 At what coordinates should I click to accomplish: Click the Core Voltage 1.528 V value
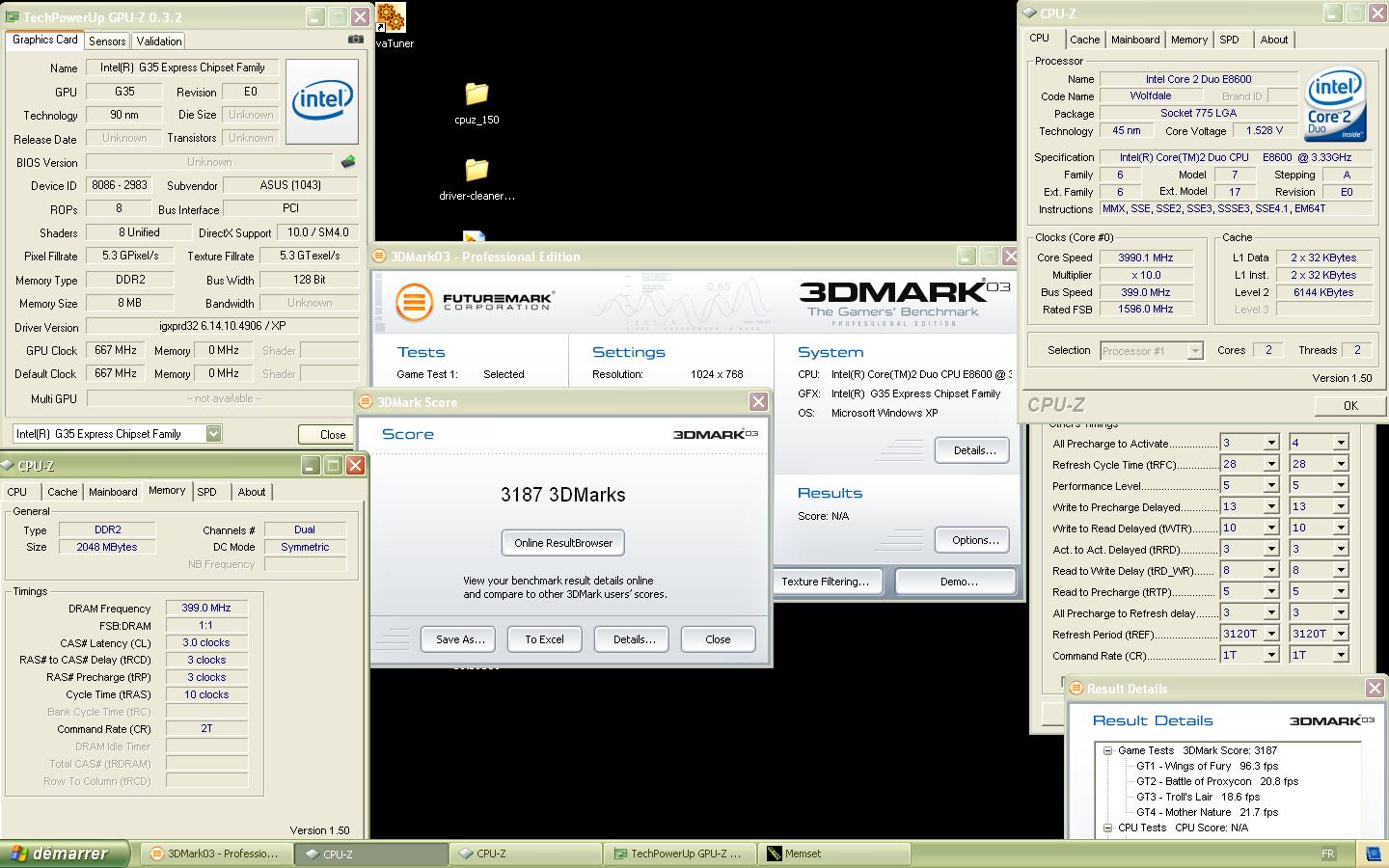(x=1265, y=130)
